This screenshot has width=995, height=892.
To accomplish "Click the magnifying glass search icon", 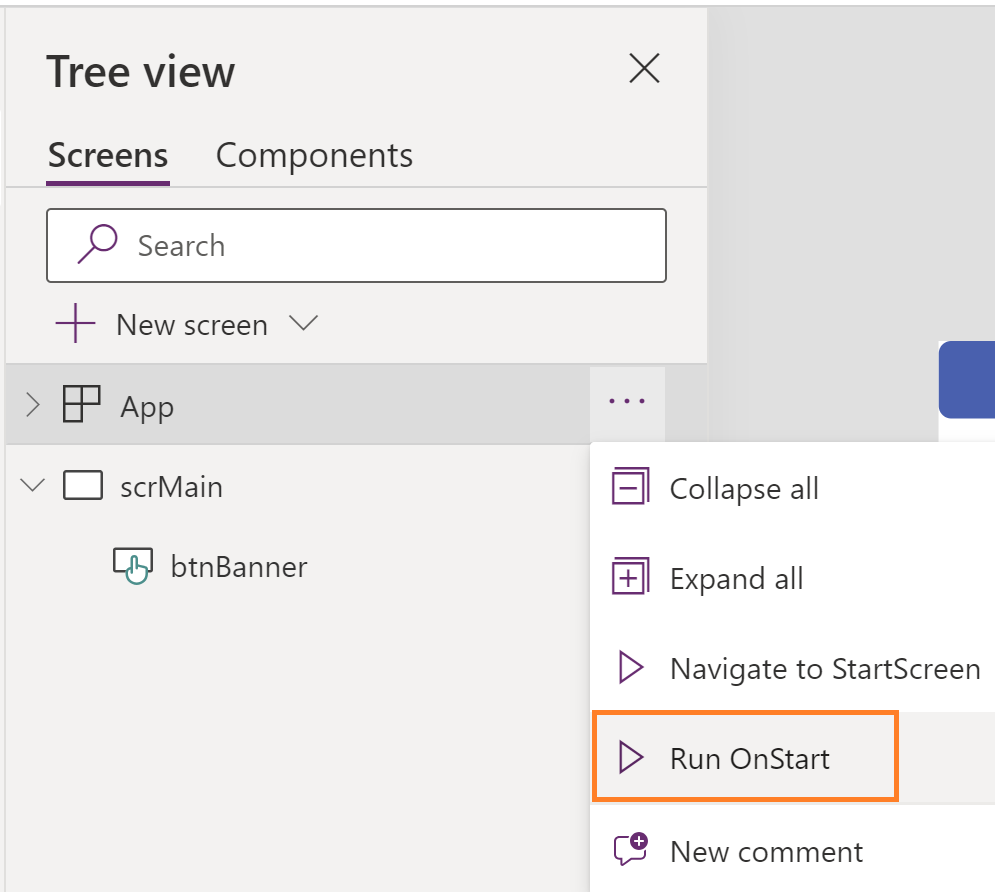I will [97, 245].
